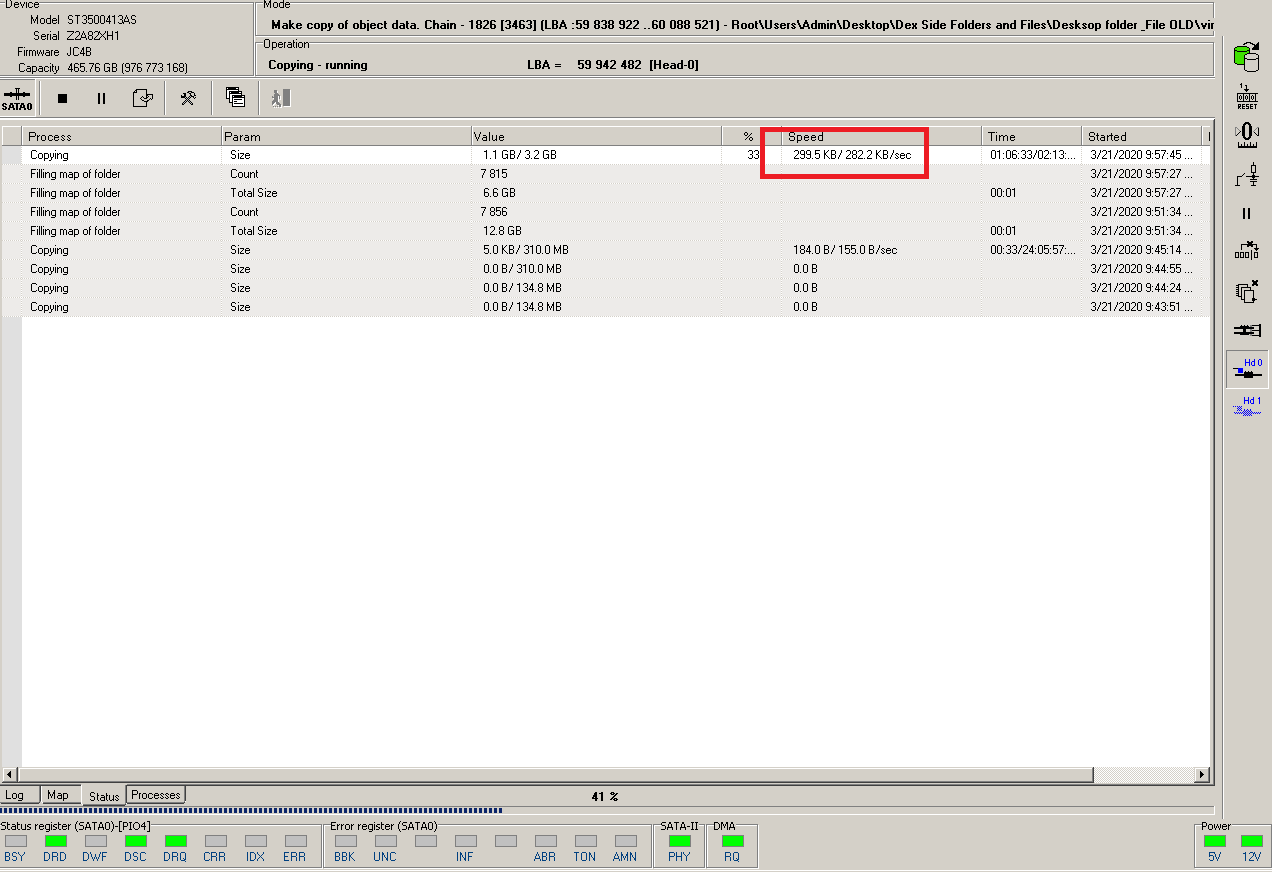Image resolution: width=1272 pixels, height=872 pixels.
Task: Click the horizontal scrollbar thumb
Action: coord(556,775)
